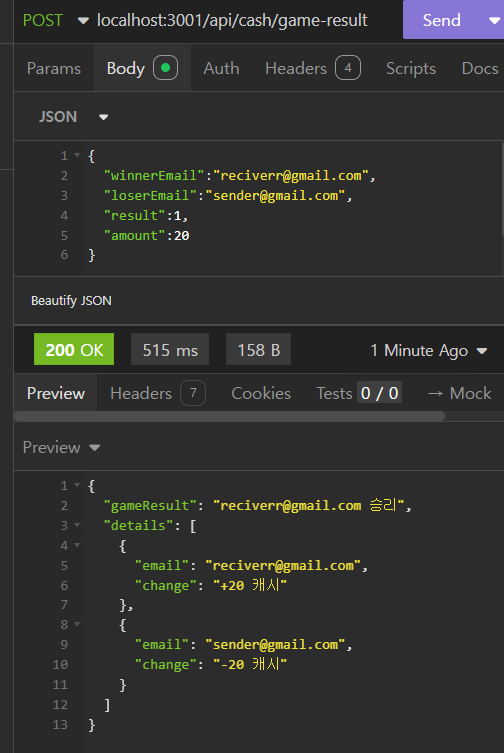Click the "loserEmail" key in request body
The height and width of the screenshot is (753, 504).
click(150, 196)
